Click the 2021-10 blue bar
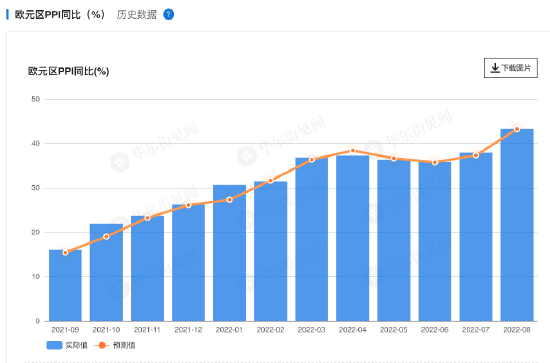Screen dimensions: 550x363 pos(106,273)
